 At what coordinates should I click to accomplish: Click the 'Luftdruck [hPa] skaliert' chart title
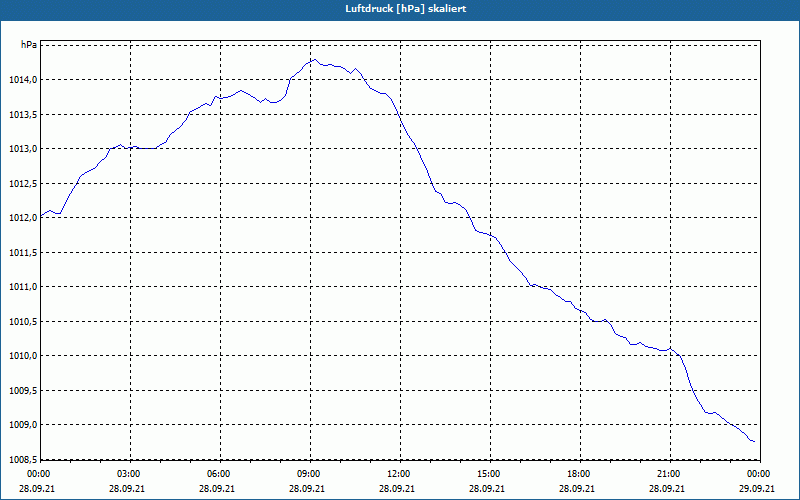click(x=405, y=9)
